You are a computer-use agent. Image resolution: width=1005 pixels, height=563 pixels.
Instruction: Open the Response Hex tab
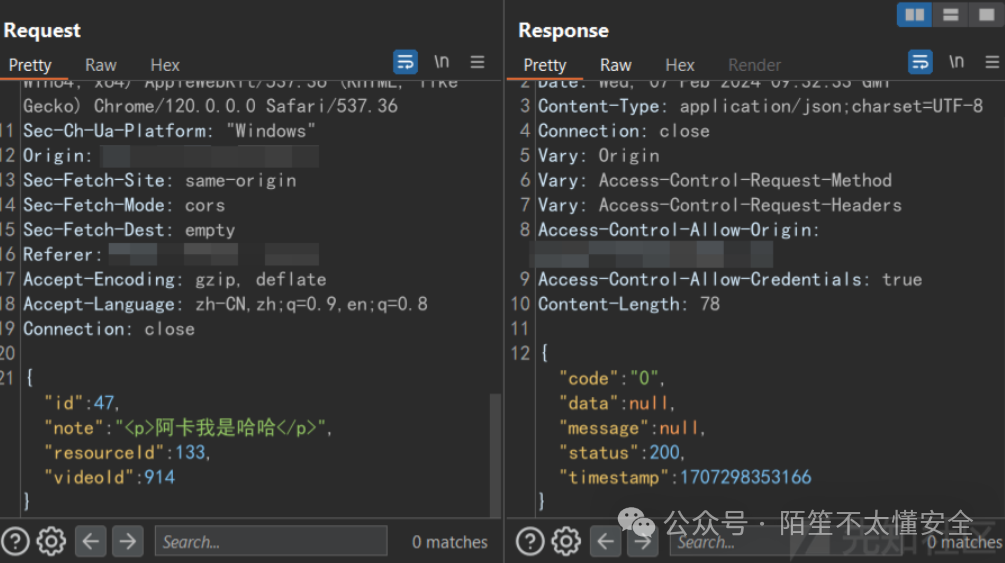(679, 65)
